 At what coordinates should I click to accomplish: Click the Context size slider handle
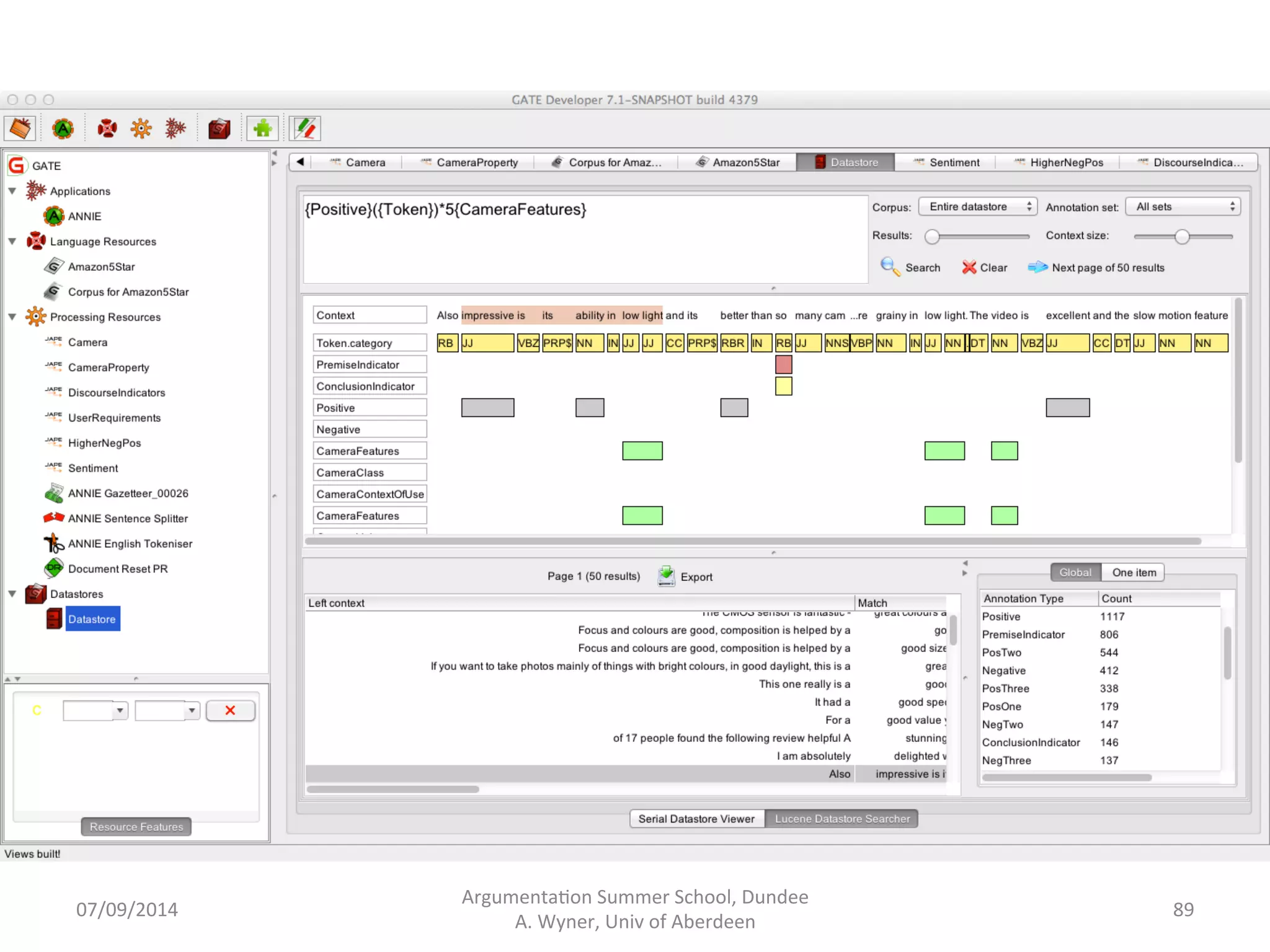pyautogui.click(x=1182, y=236)
